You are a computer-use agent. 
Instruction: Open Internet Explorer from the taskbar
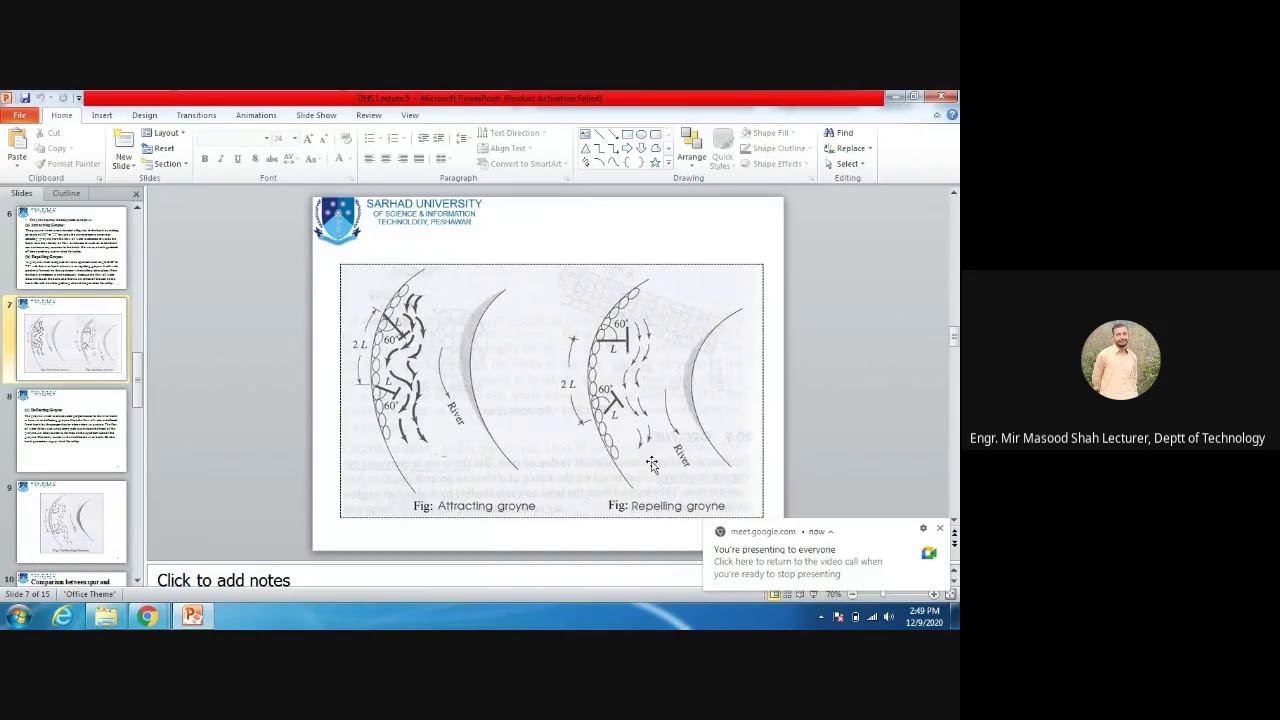(x=62, y=617)
